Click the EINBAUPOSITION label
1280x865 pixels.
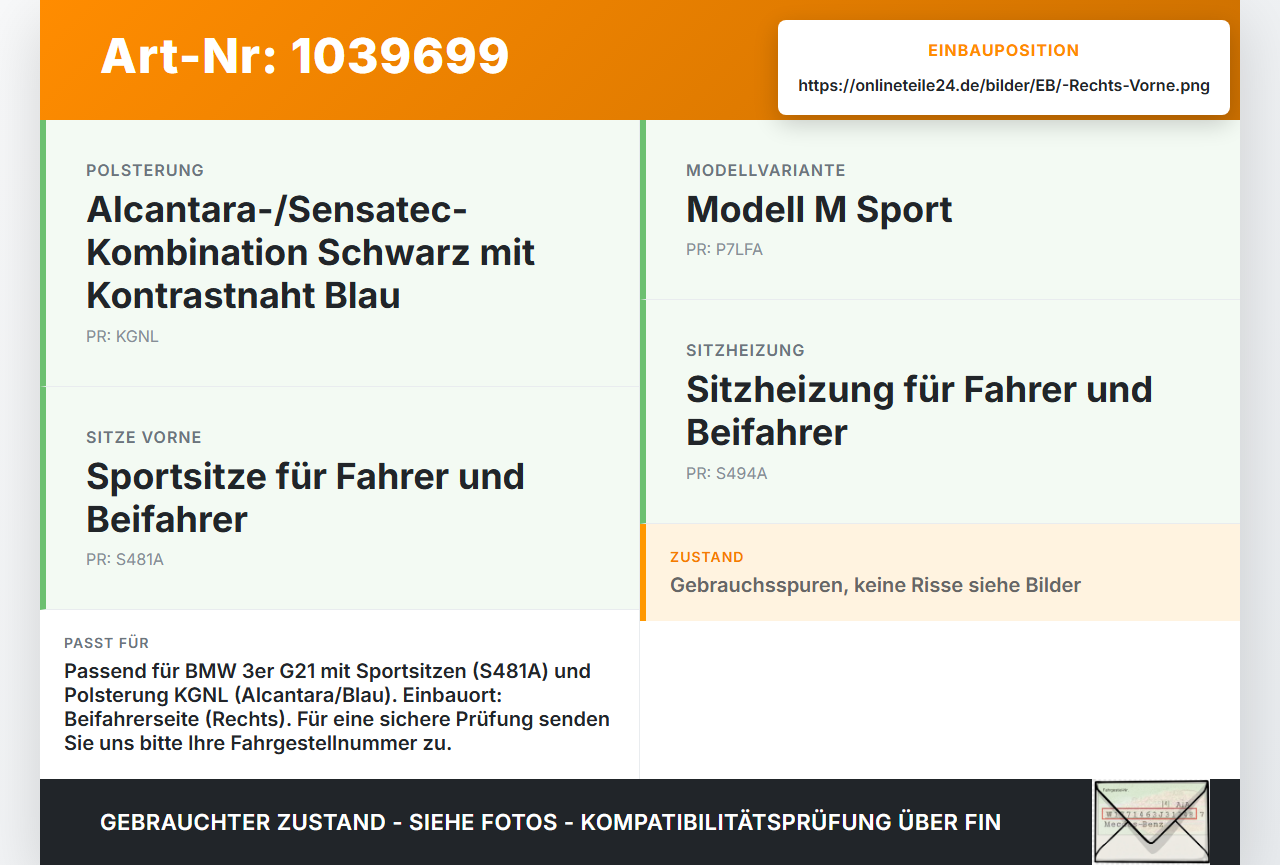point(1004,51)
